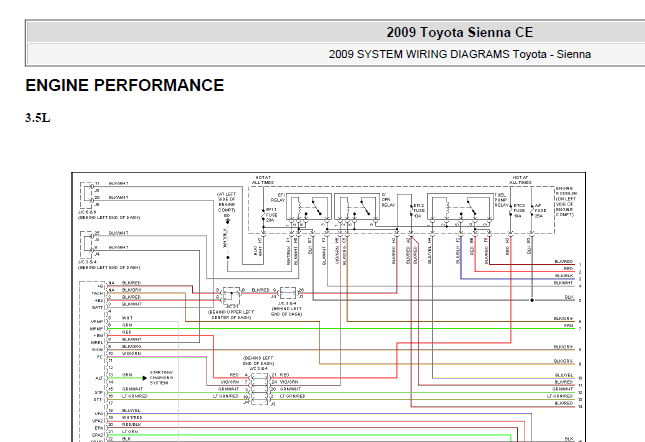Click the "FC" terminal label
Screen dimensions: 645x442
100,357
